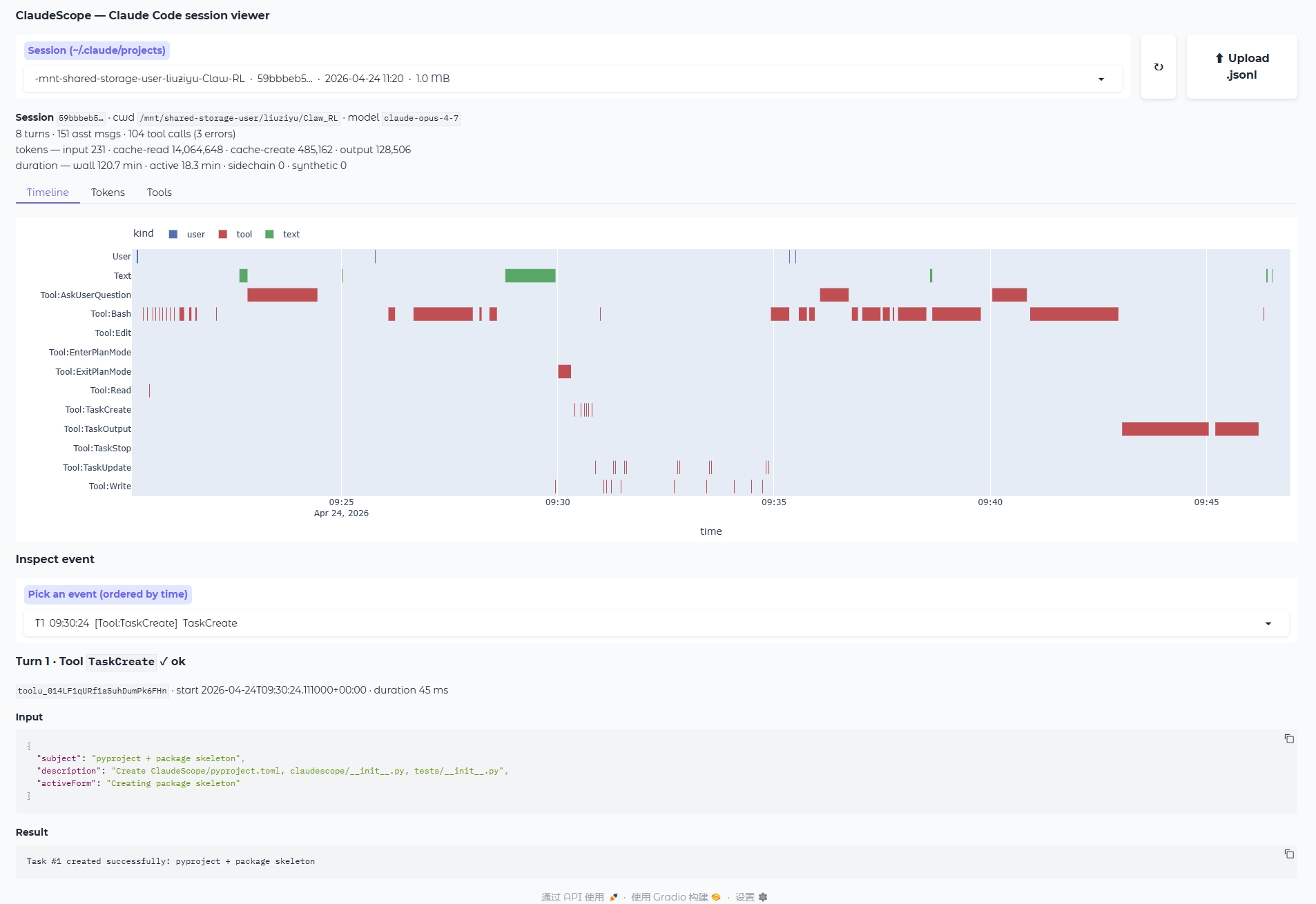Click the toolu_014LF1qURf1a5uhDumPk6FHn ID chip
The image size is (1316, 904).
(x=90, y=690)
